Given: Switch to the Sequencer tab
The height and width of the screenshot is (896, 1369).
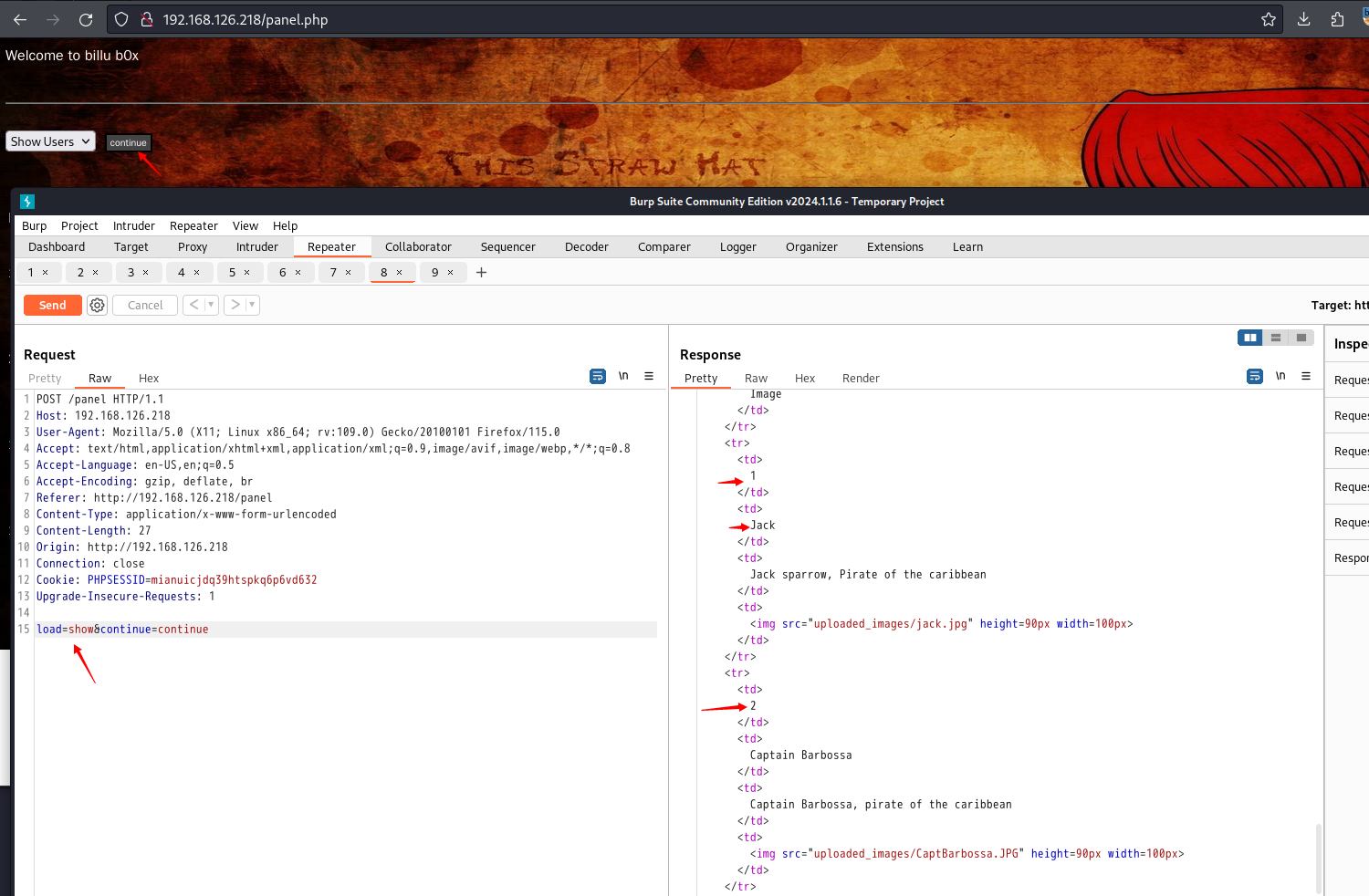Looking at the screenshot, I should [508, 247].
